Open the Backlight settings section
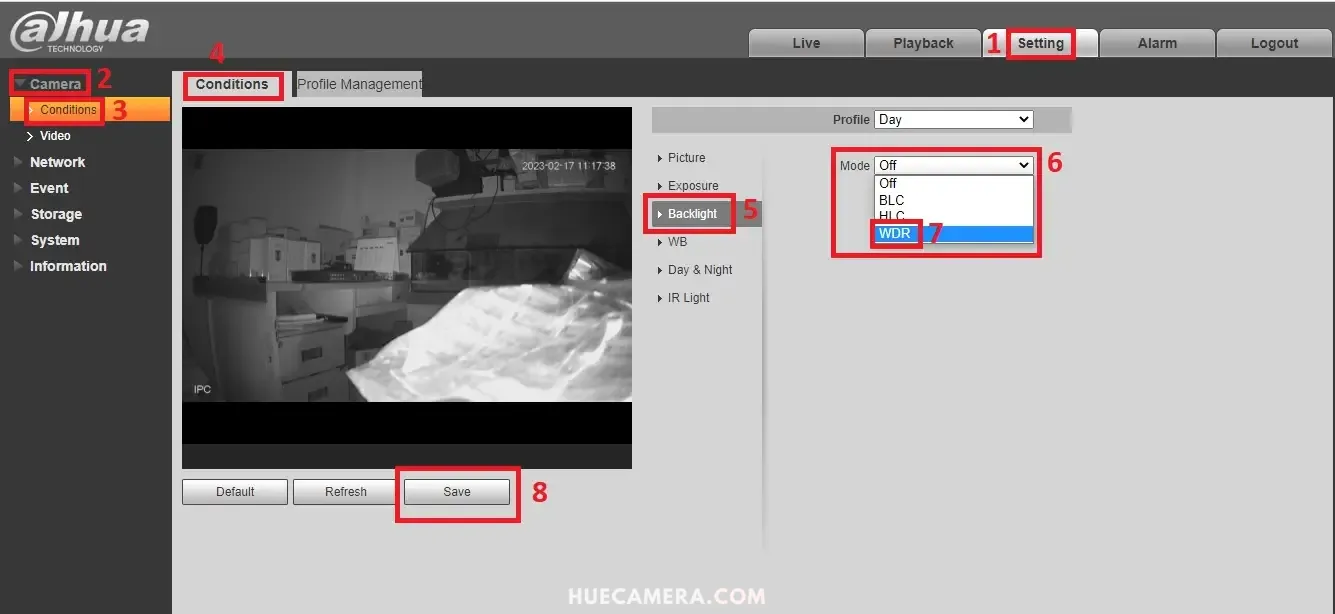The width and height of the screenshot is (1335, 614). pyautogui.click(x=693, y=213)
